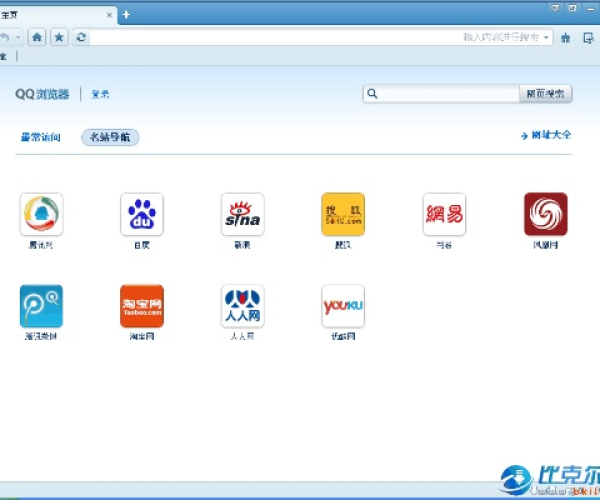Click the web search 网页搜索 button

545,94
